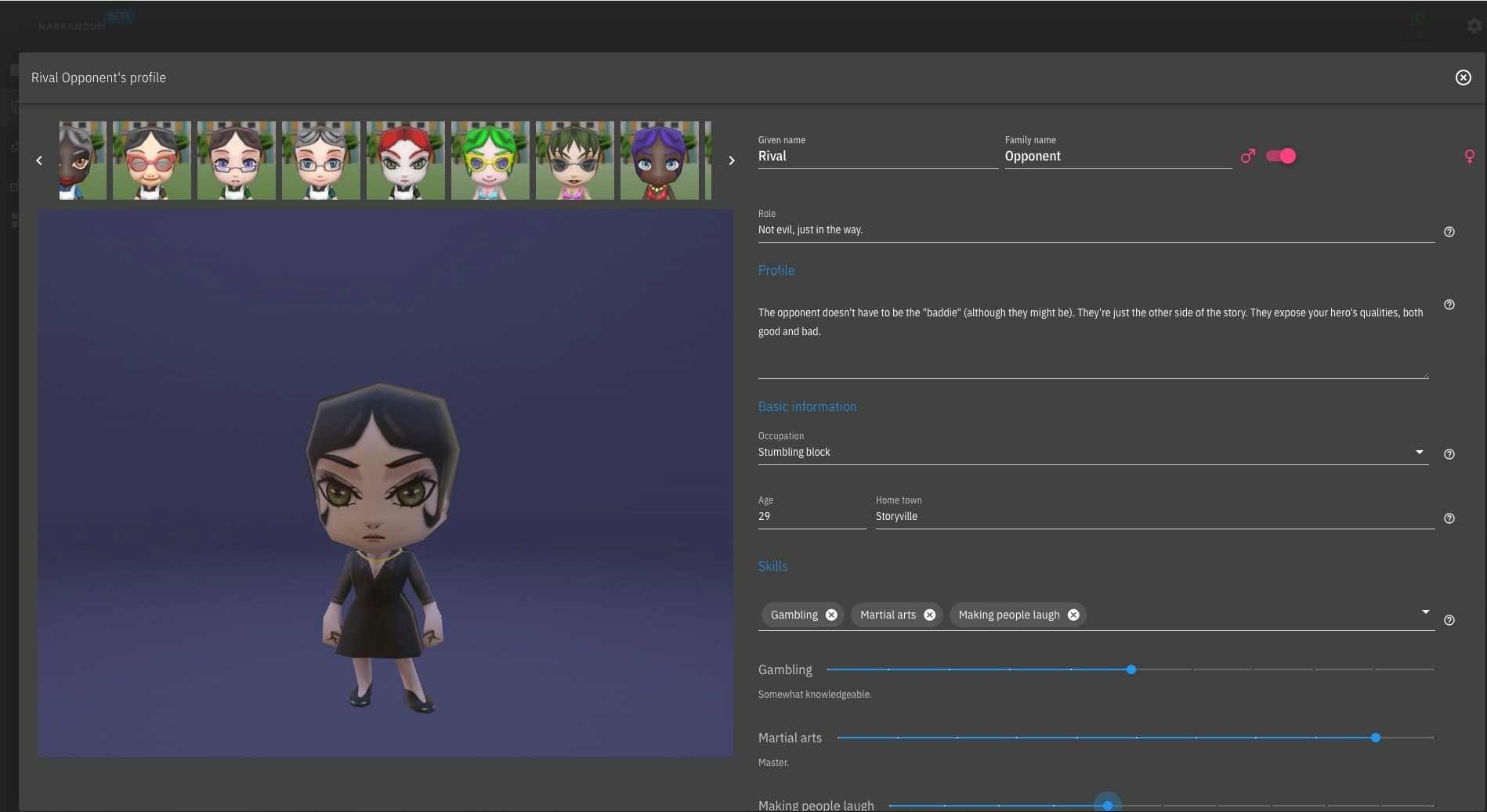The width and height of the screenshot is (1487, 812).
Task: Click the male gender symbol icon
Action: coord(1248,156)
